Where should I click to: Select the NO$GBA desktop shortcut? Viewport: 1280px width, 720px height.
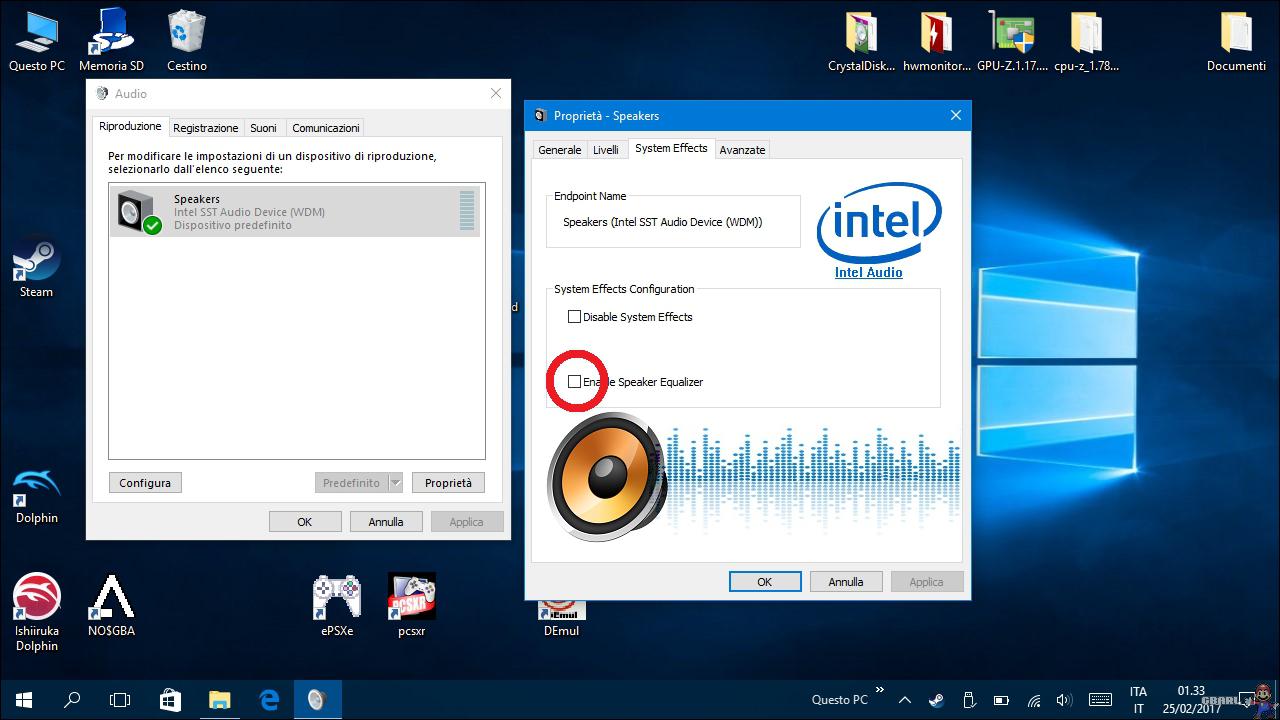click(x=111, y=606)
